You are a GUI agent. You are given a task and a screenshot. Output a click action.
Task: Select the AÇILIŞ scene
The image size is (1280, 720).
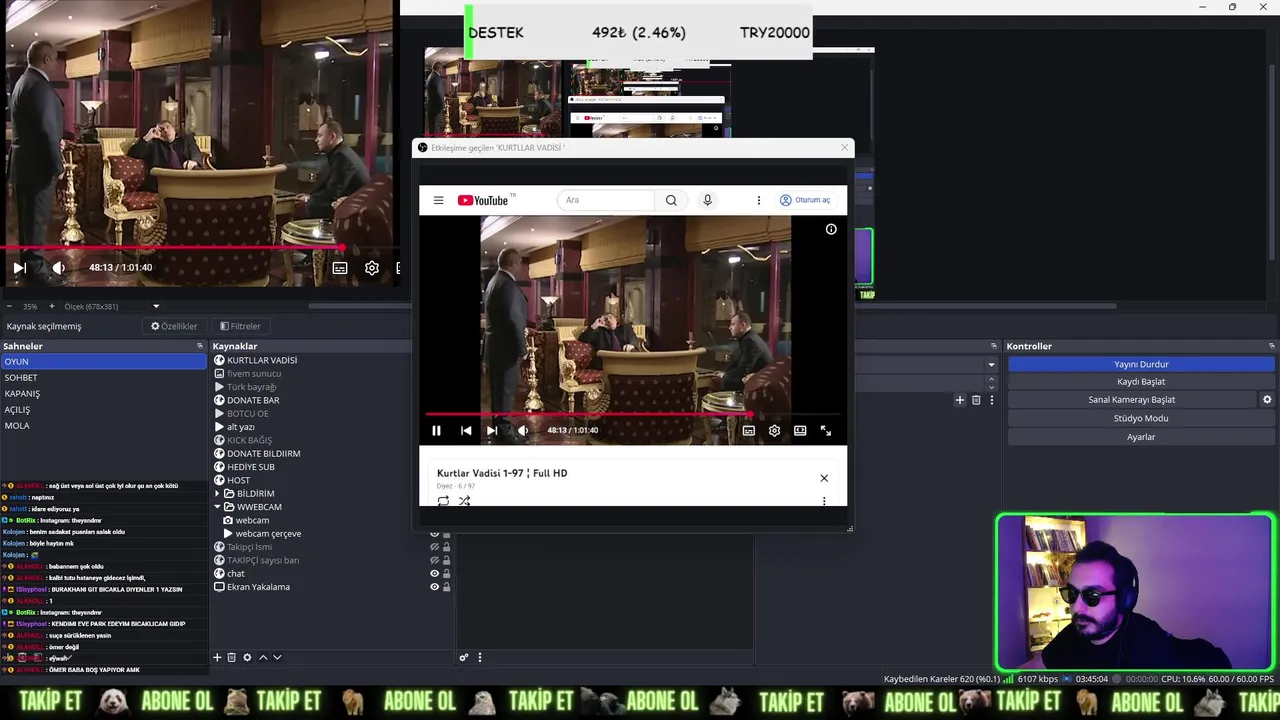[x=103, y=410]
